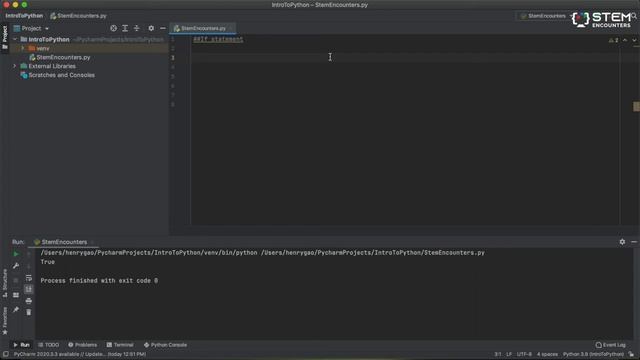640x360 pixels.
Task: Open line separator LF selector
Action: point(509,354)
